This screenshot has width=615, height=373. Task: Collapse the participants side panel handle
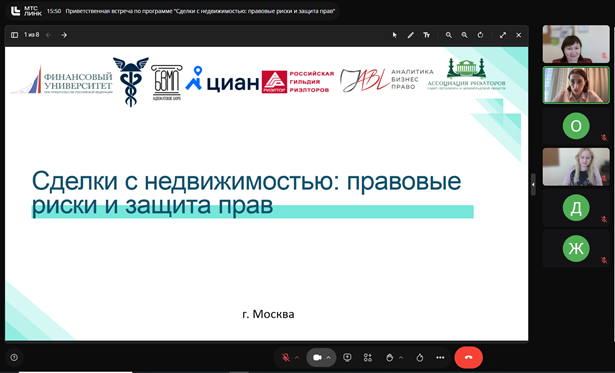click(x=533, y=184)
